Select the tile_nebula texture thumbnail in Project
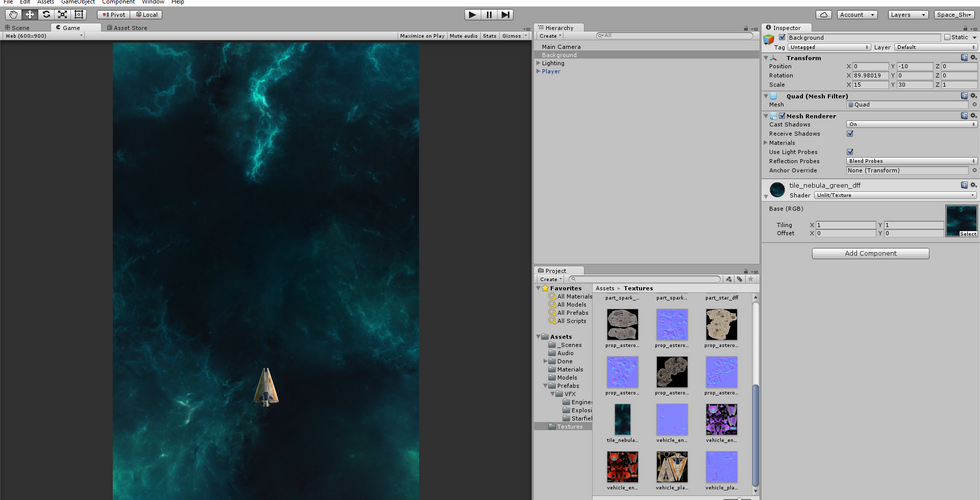980x500 pixels. [622, 418]
